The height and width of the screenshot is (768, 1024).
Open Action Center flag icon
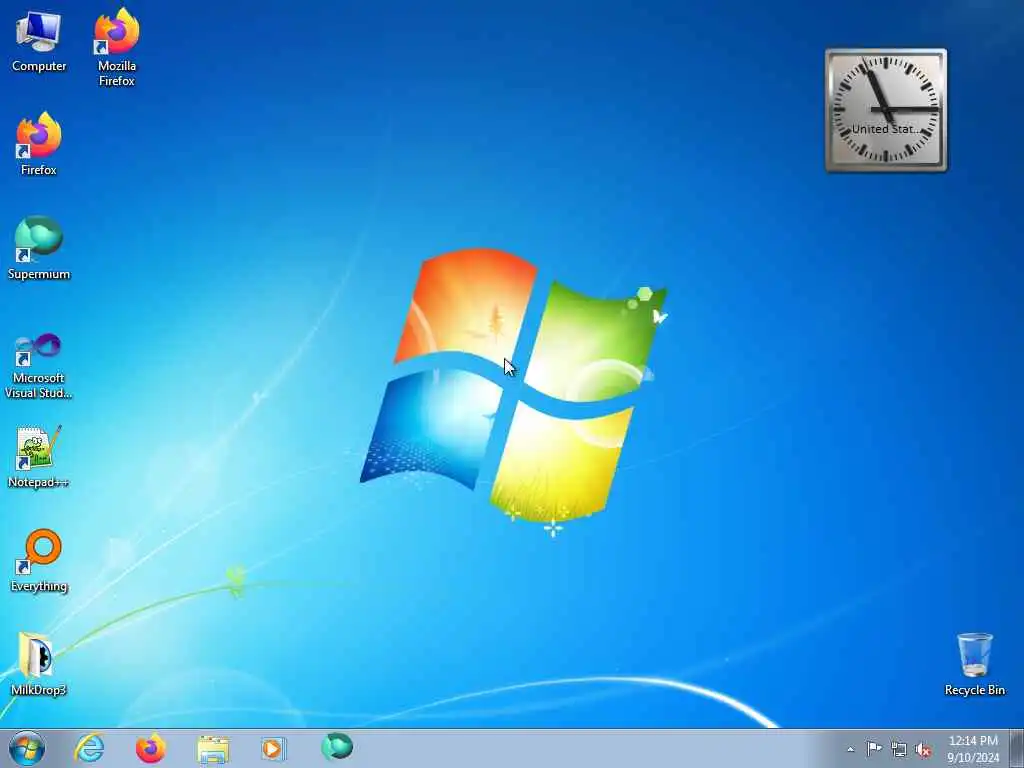[x=874, y=749]
